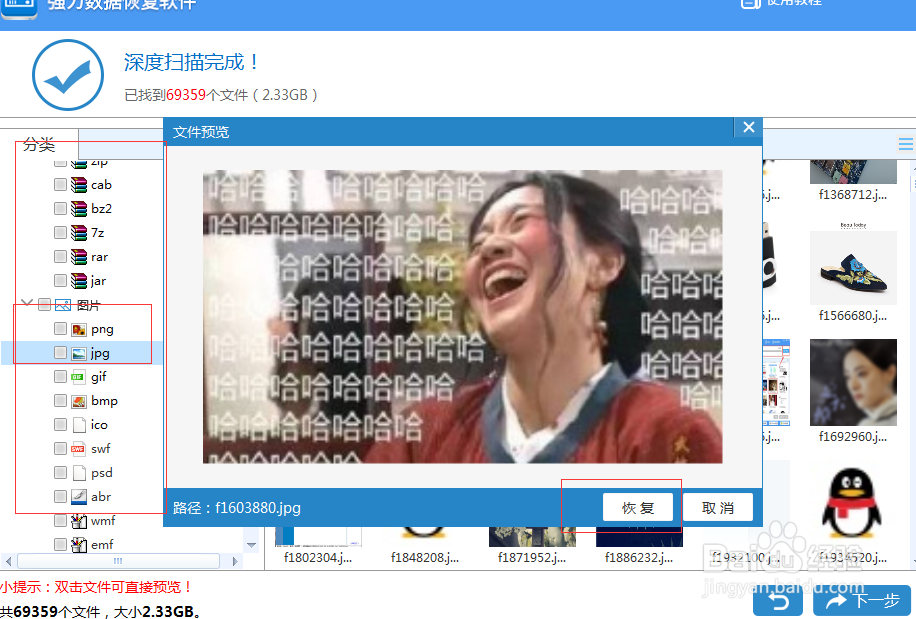Check the 7z file type checkbox
The height and width of the screenshot is (619, 916).
tap(60, 232)
